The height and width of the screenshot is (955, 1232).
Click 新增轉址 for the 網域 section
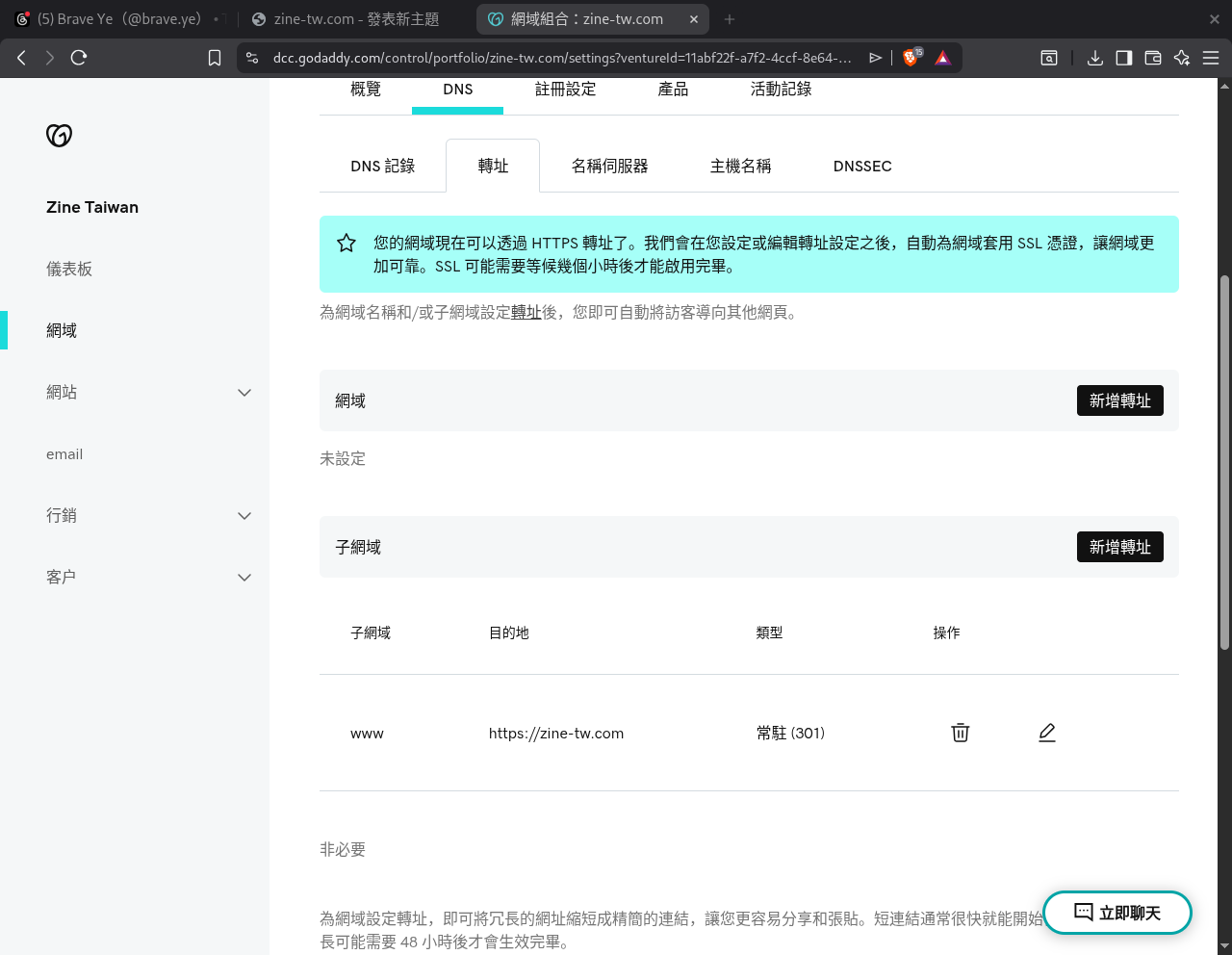pos(1119,400)
